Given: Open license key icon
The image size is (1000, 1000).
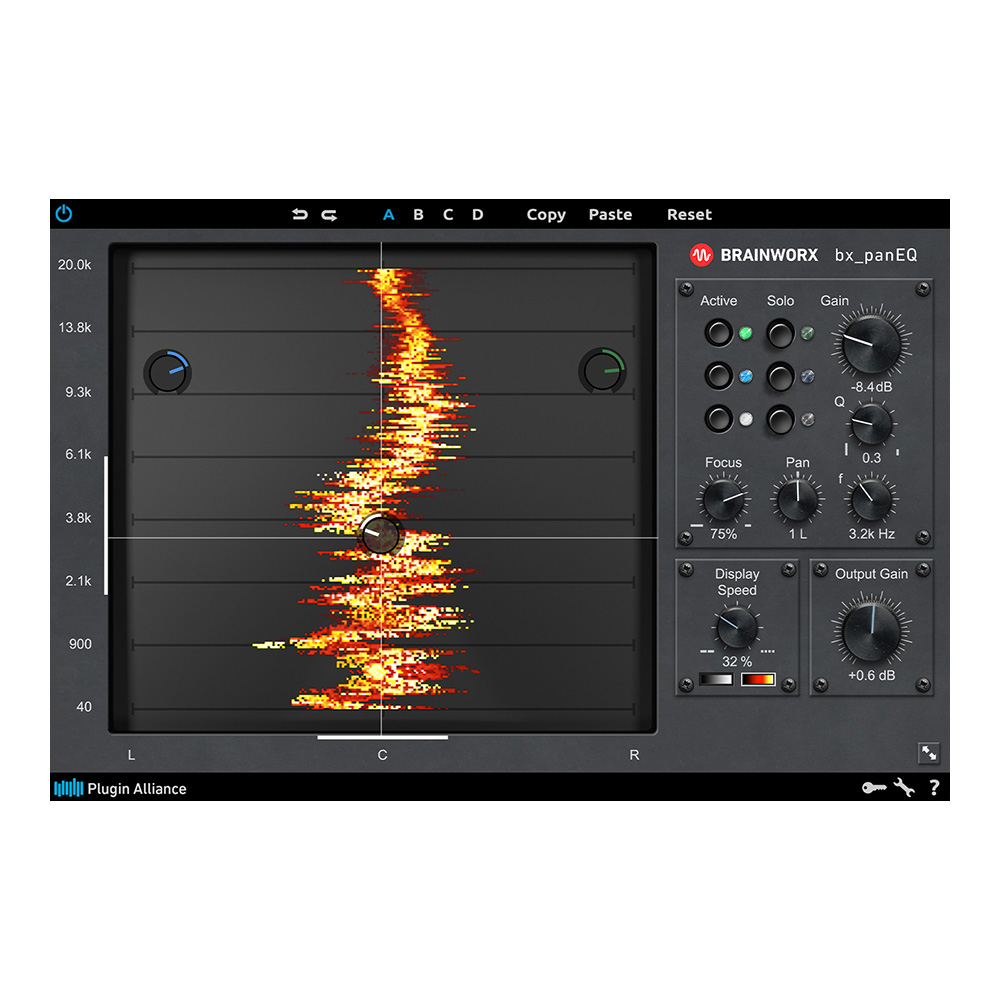Looking at the screenshot, I should click(874, 788).
